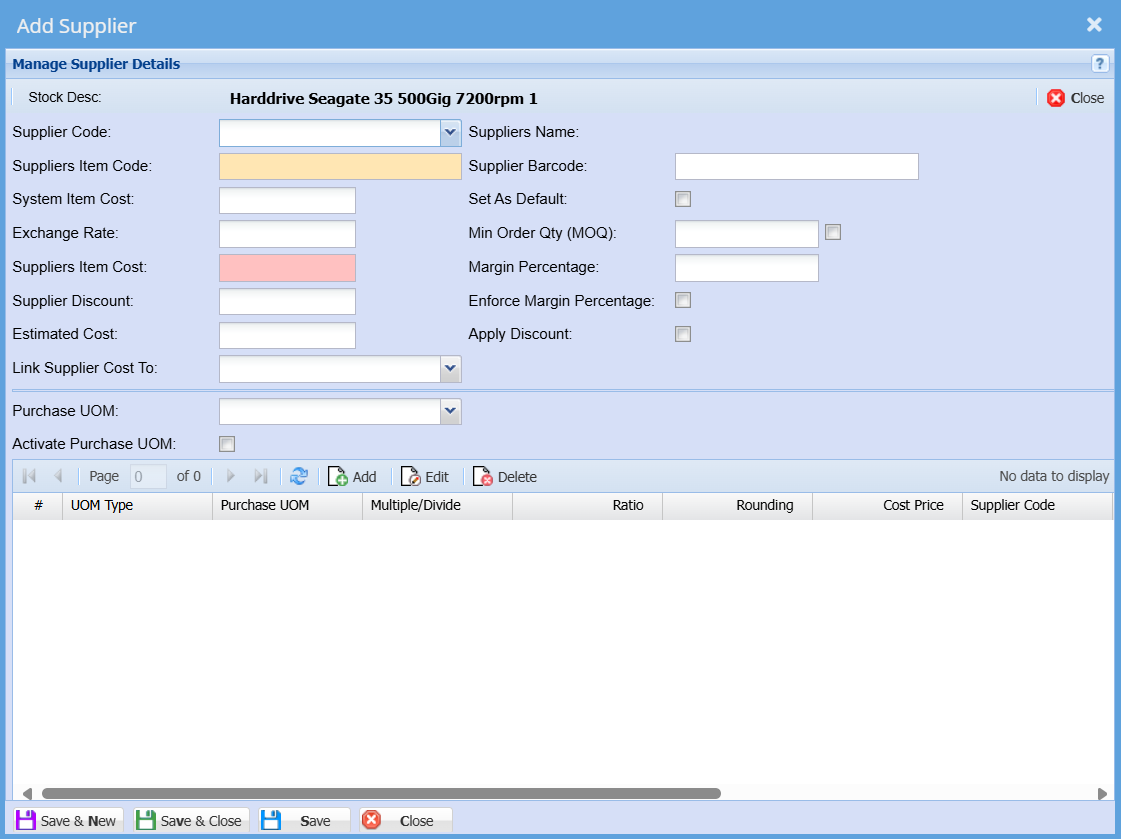Toggle the Apply Discount checkbox
Image resolution: width=1121 pixels, height=839 pixels.
(683, 334)
